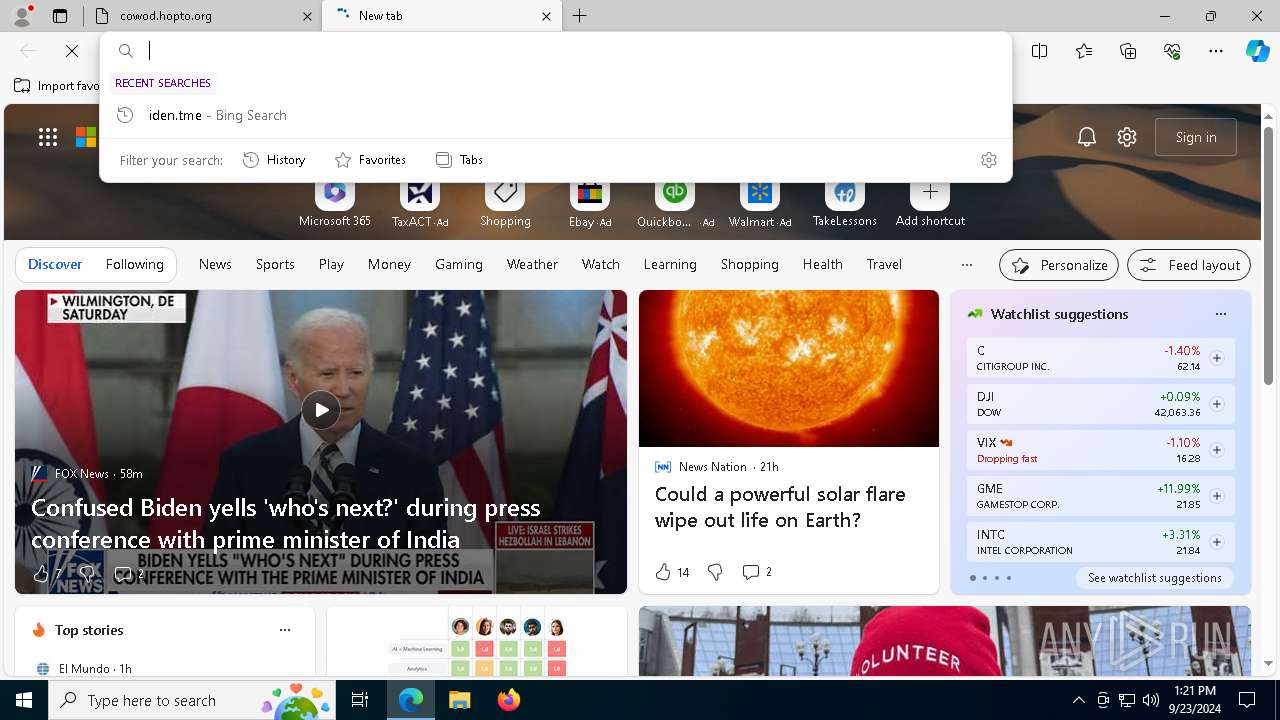This screenshot has height=720, width=1280.
Task: Open Shopping shortcut tile
Action: point(505,204)
